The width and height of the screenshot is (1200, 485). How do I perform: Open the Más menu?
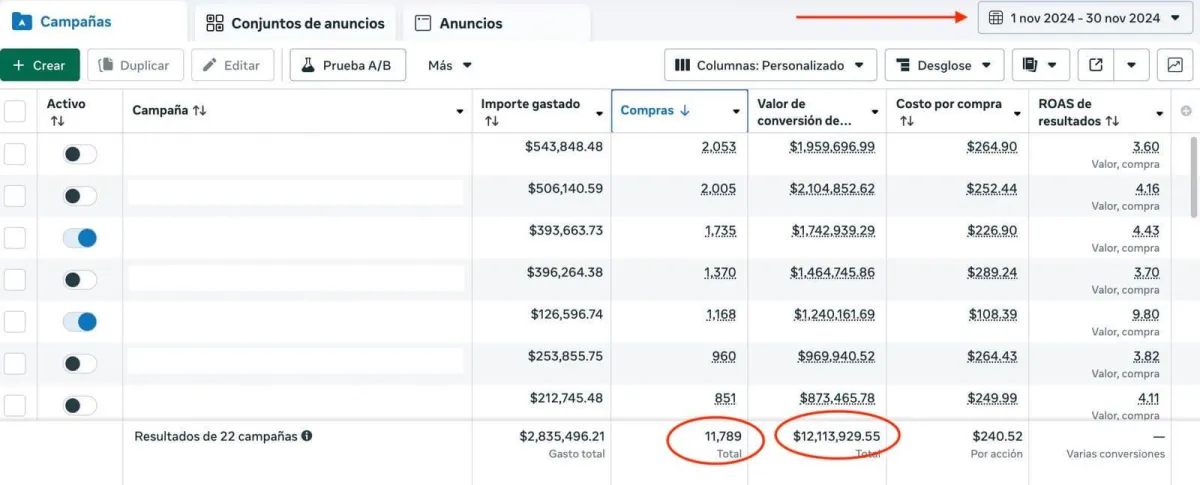[x=450, y=65]
